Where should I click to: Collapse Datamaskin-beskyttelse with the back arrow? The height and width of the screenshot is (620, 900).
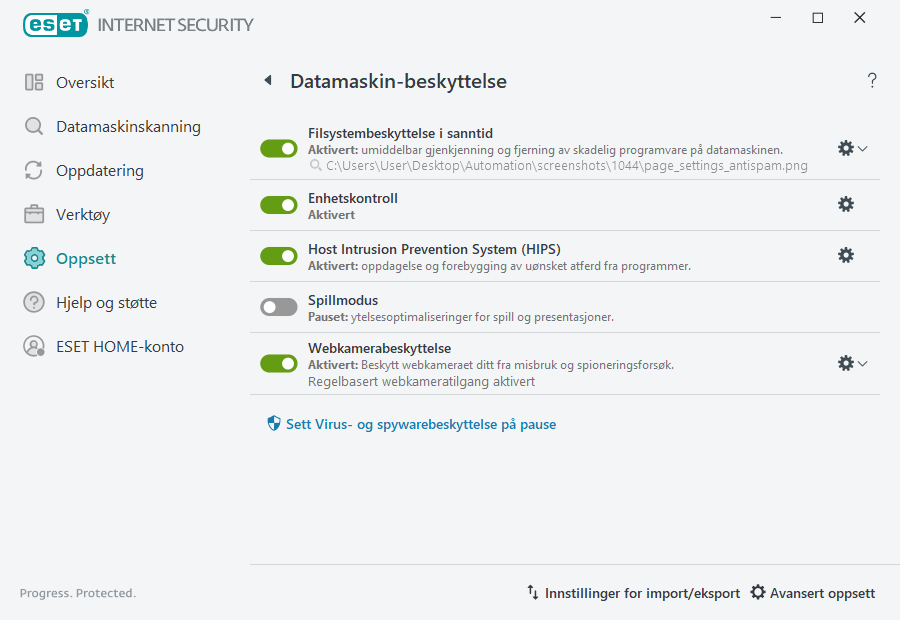tap(267, 80)
